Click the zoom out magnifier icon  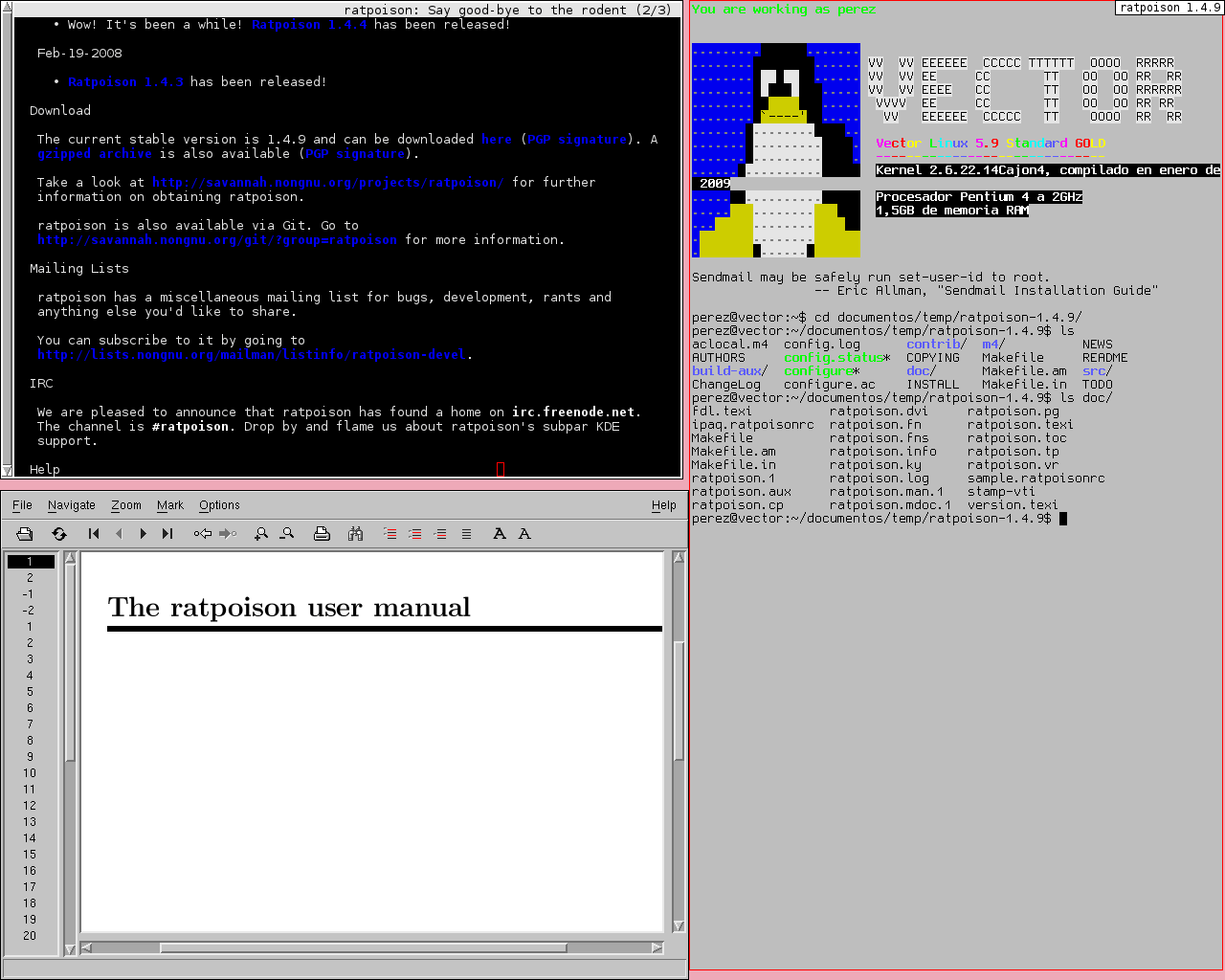pyautogui.click(x=286, y=534)
